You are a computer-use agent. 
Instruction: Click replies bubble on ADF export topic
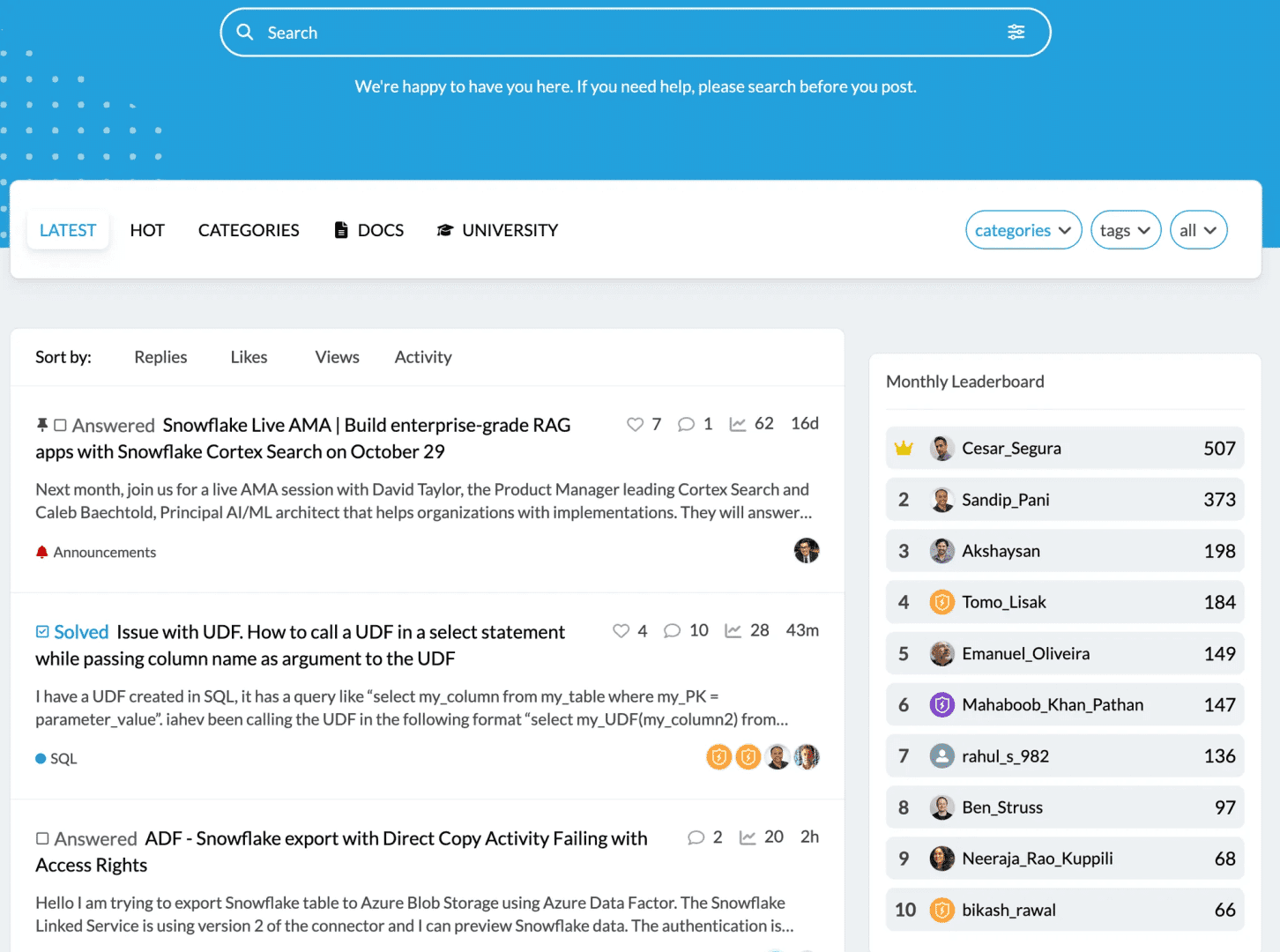pos(696,837)
